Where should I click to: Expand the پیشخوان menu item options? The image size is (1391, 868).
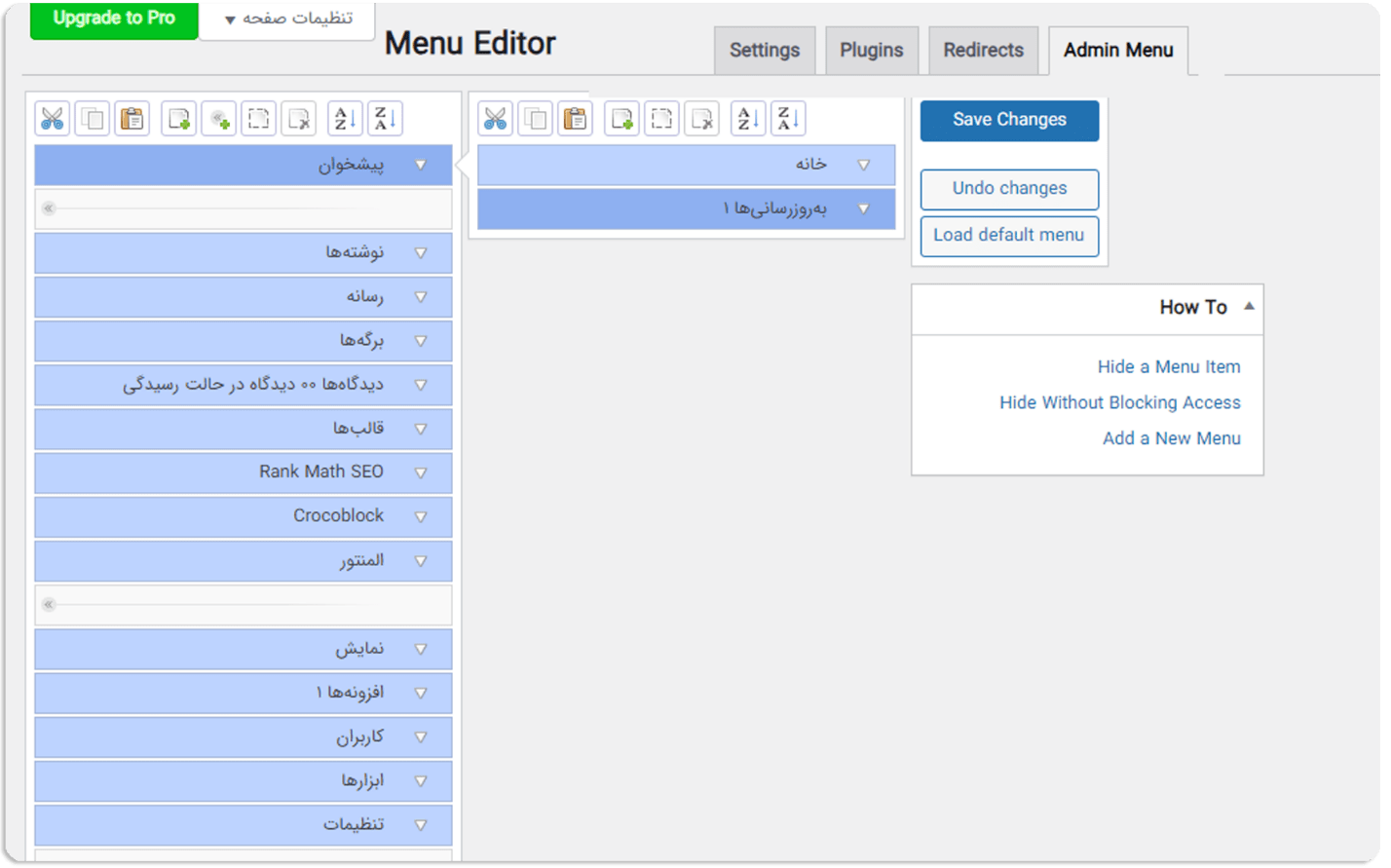pyautogui.click(x=421, y=165)
